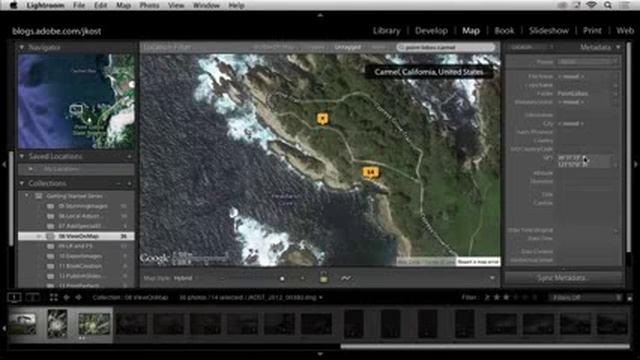The image size is (640, 360).
Task: Click the grid view icon
Action: click(x=53, y=298)
